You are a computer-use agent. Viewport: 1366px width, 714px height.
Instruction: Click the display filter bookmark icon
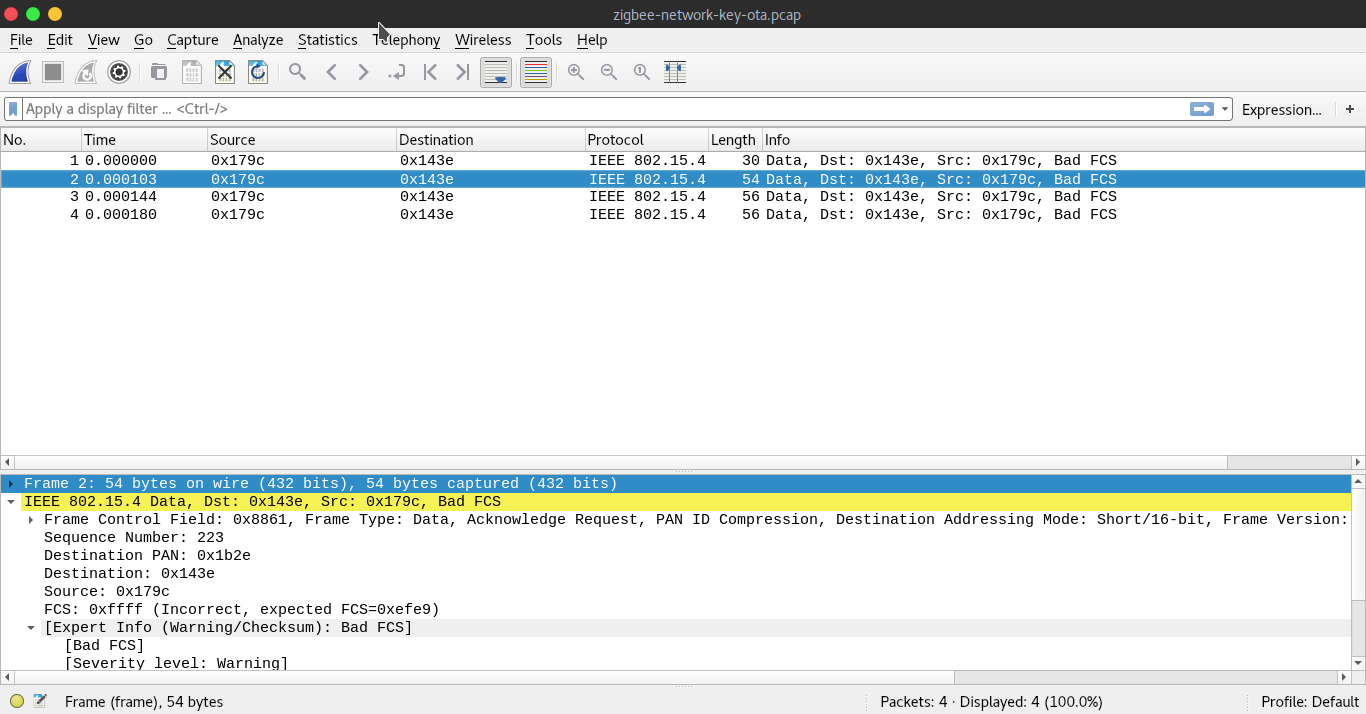click(x=13, y=109)
